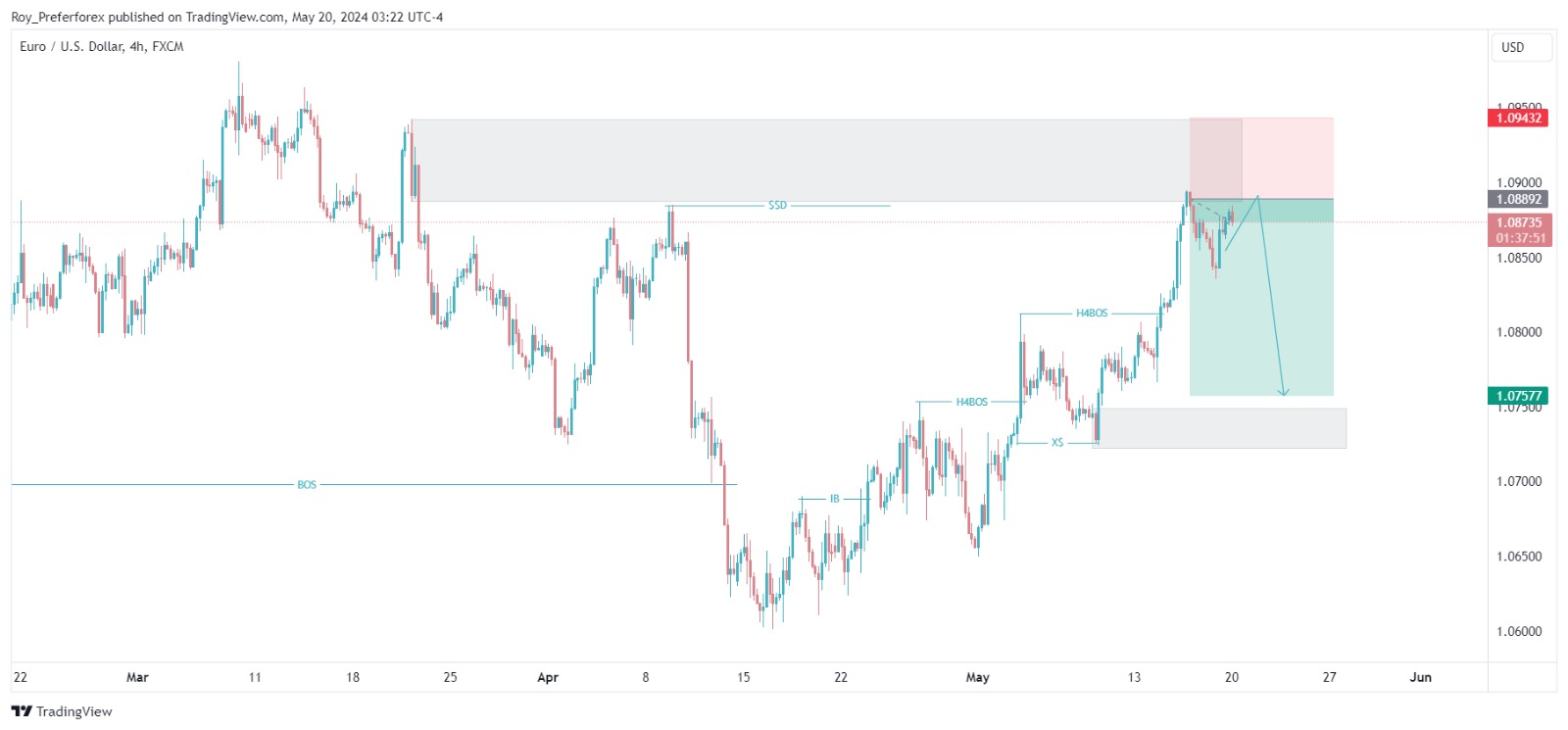Click the lower H4BOS label
This screenshot has width=1568, height=730.
tap(972, 402)
